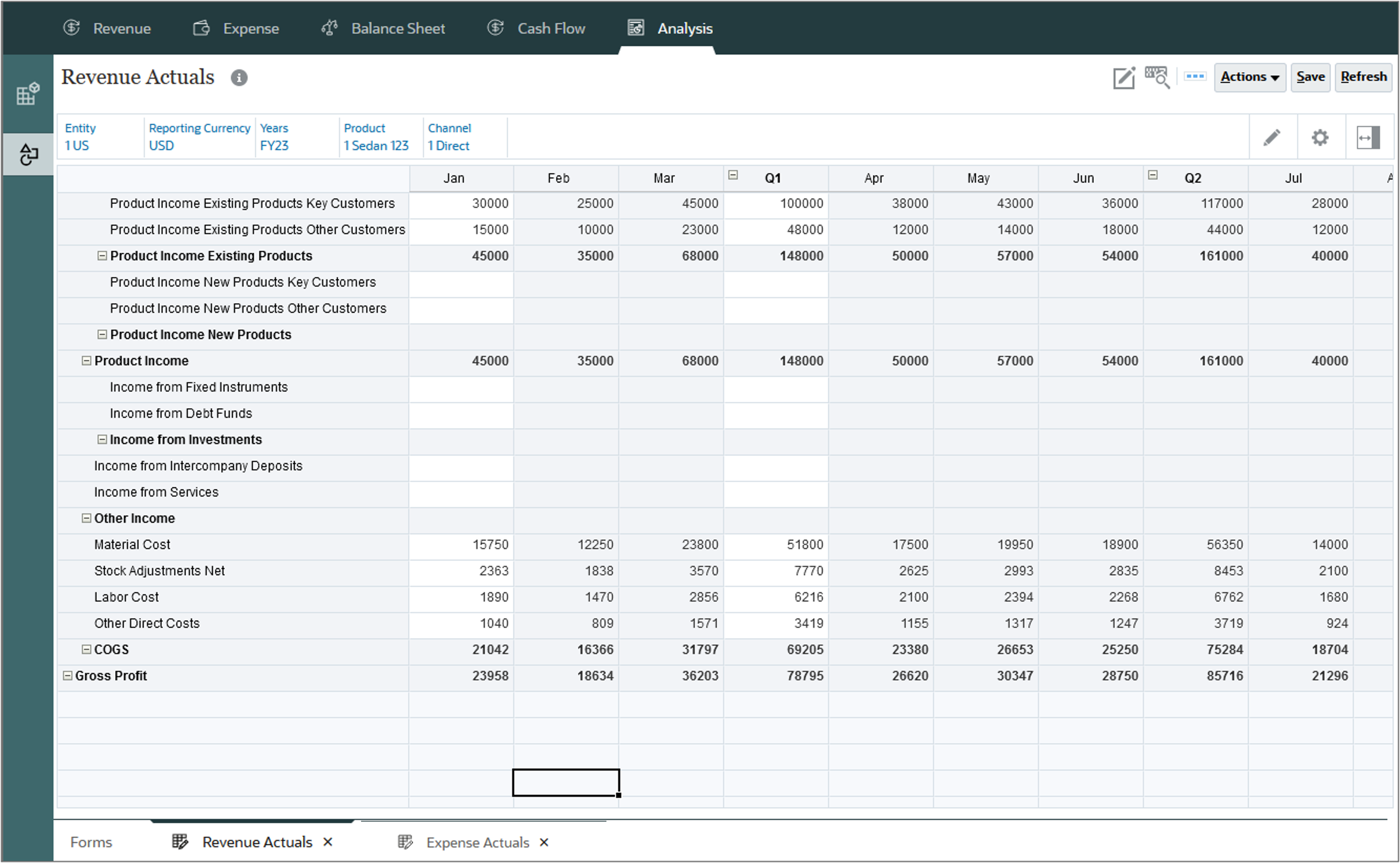Image resolution: width=1400 pixels, height=863 pixels.
Task: Collapse Product Income New Products row
Action: 102,334
